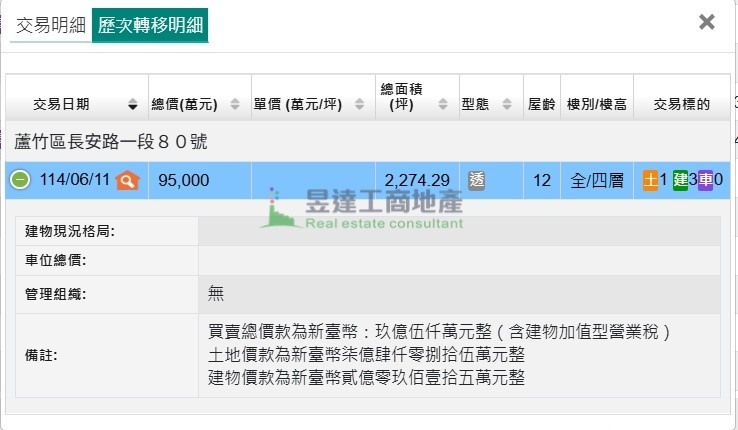Click the green 建 building icon
738x430 pixels.
tap(680, 181)
